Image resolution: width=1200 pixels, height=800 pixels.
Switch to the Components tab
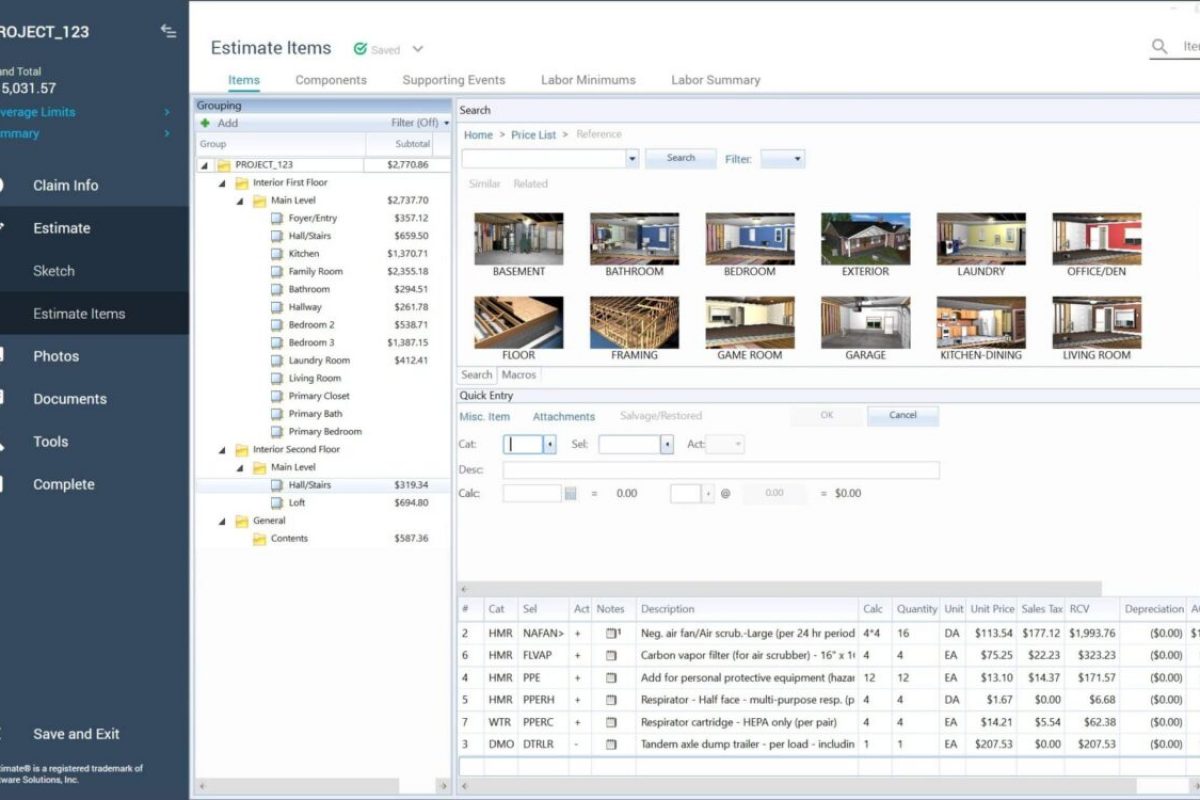coord(331,80)
